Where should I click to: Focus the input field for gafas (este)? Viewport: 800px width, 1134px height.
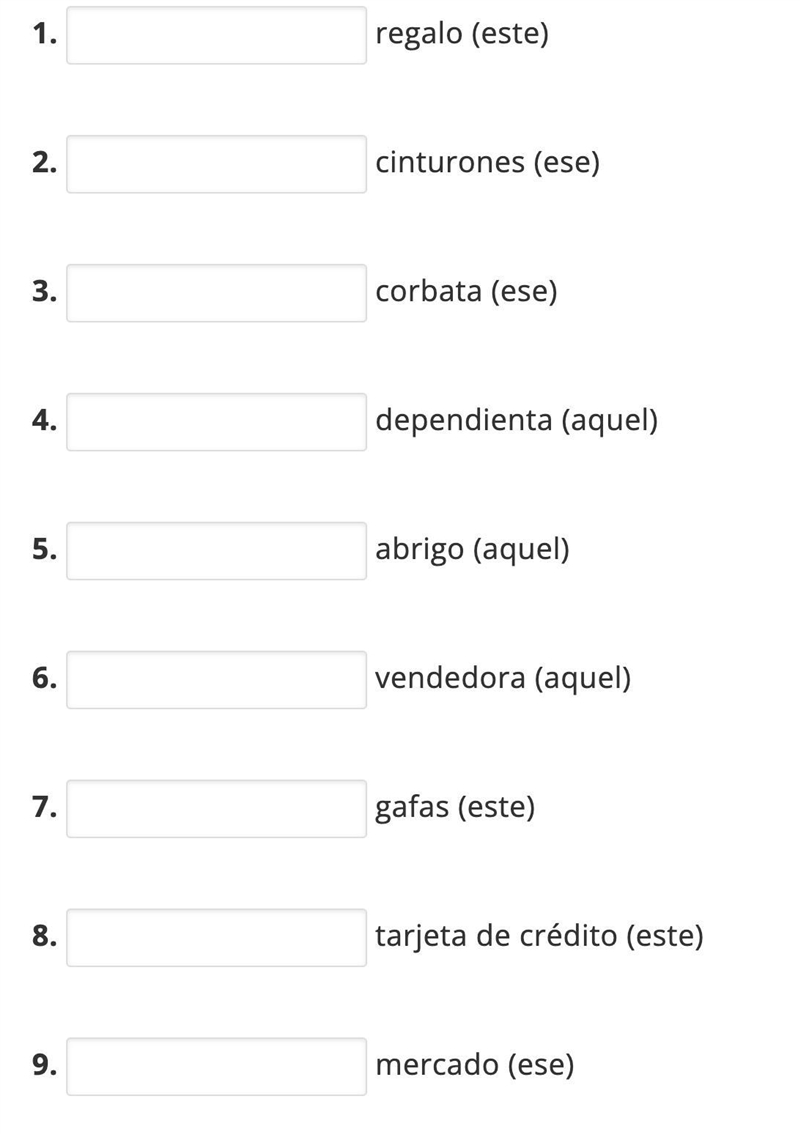[x=216, y=809]
